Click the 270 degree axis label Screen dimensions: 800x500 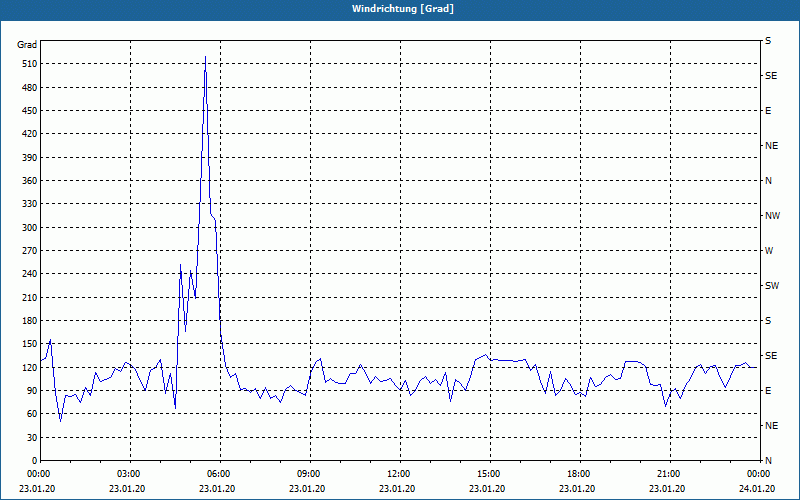pyautogui.click(x=30, y=251)
